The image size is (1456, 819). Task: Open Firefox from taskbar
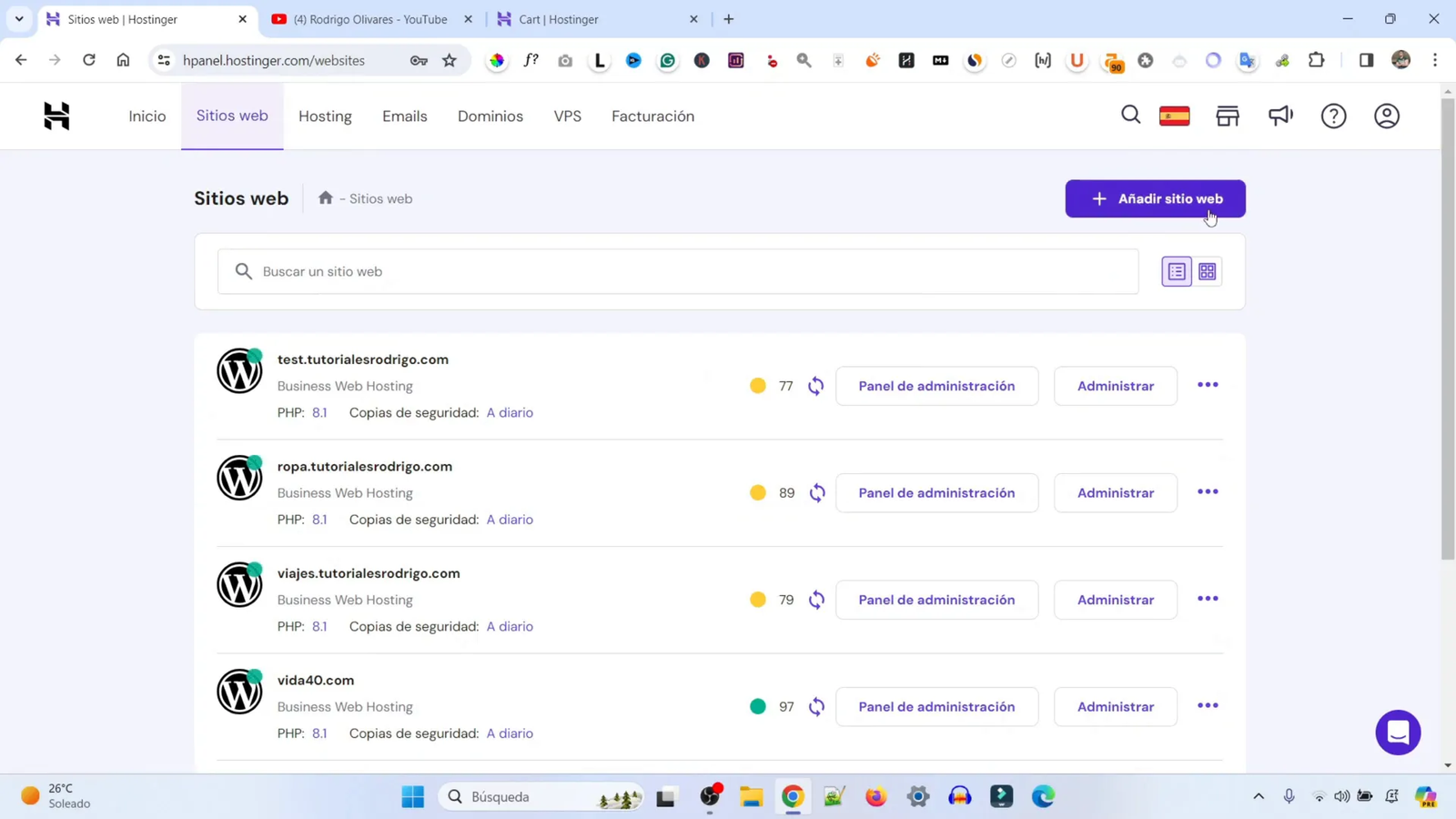point(875,797)
